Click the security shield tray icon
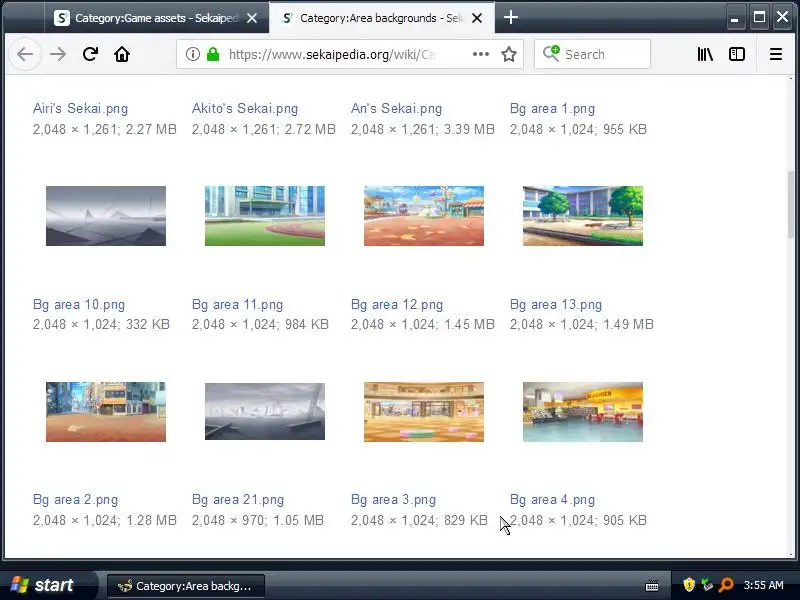This screenshot has height=600, width=800. (x=689, y=585)
